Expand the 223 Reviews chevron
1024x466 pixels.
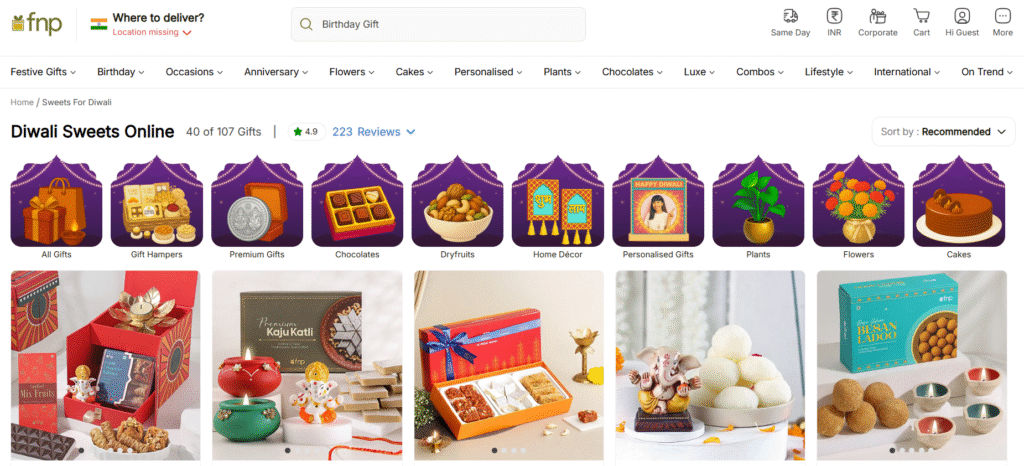click(x=411, y=132)
